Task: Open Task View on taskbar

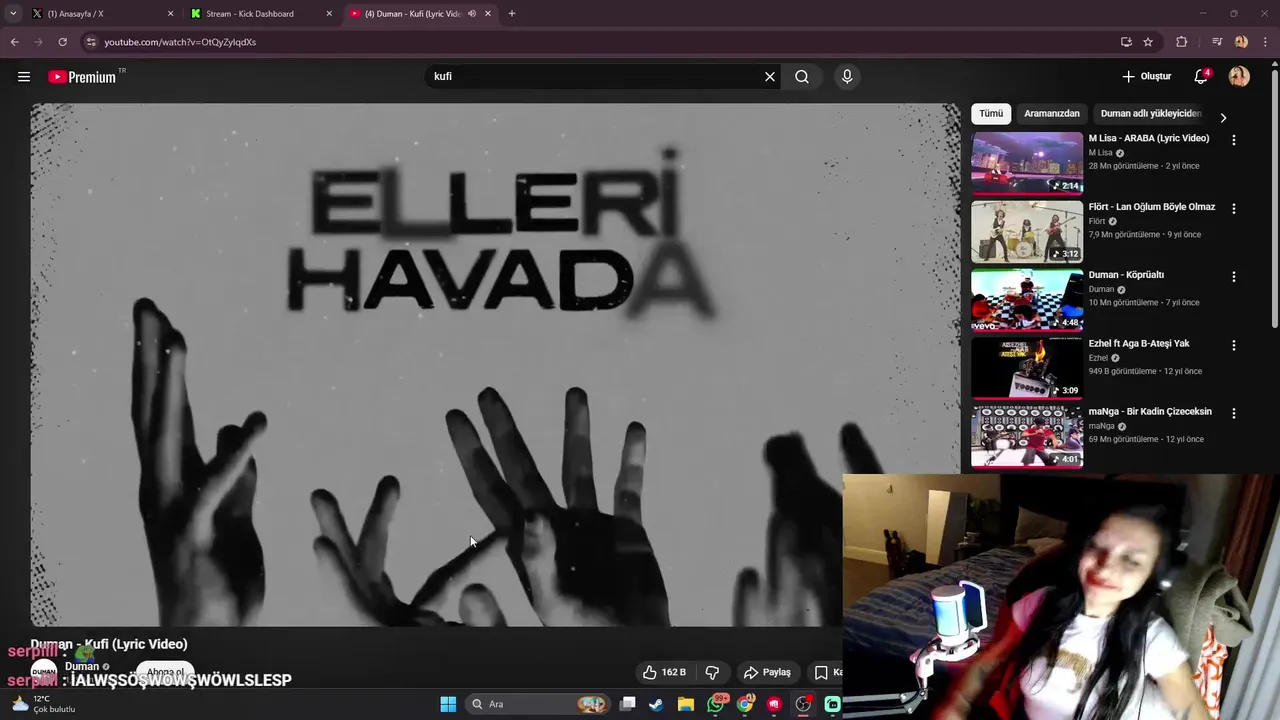Action: pyautogui.click(x=628, y=704)
